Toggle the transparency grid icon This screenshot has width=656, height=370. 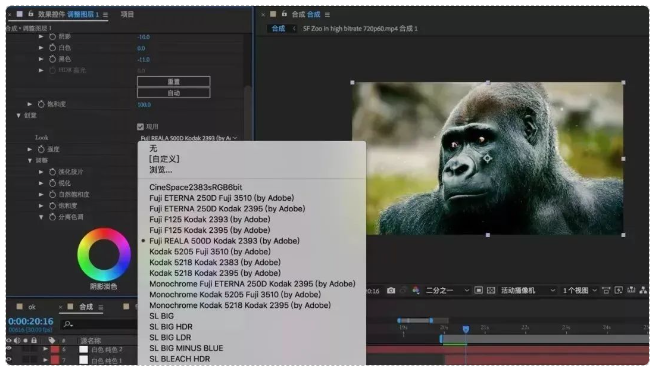[491, 290]
